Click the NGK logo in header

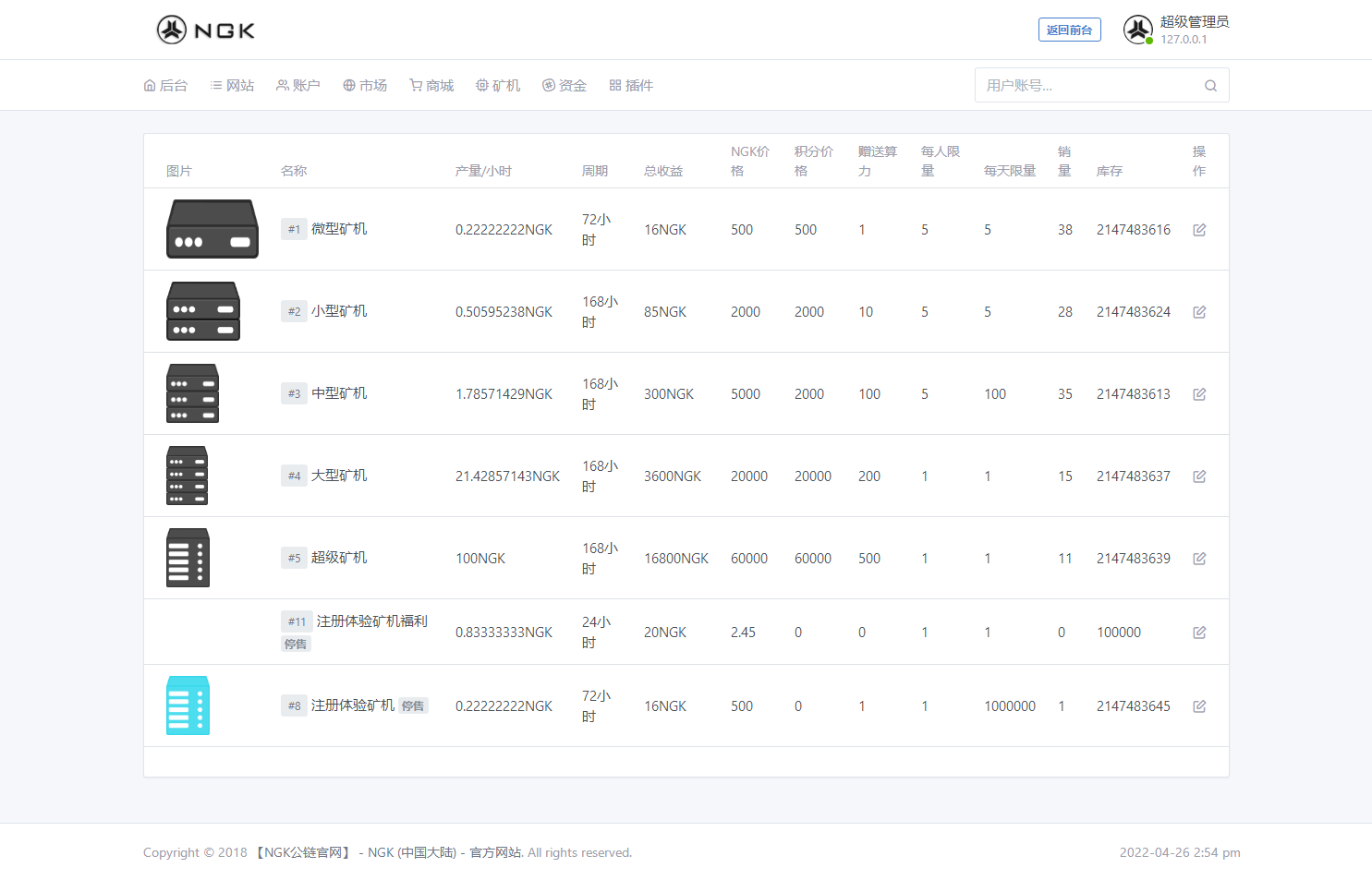205,30
